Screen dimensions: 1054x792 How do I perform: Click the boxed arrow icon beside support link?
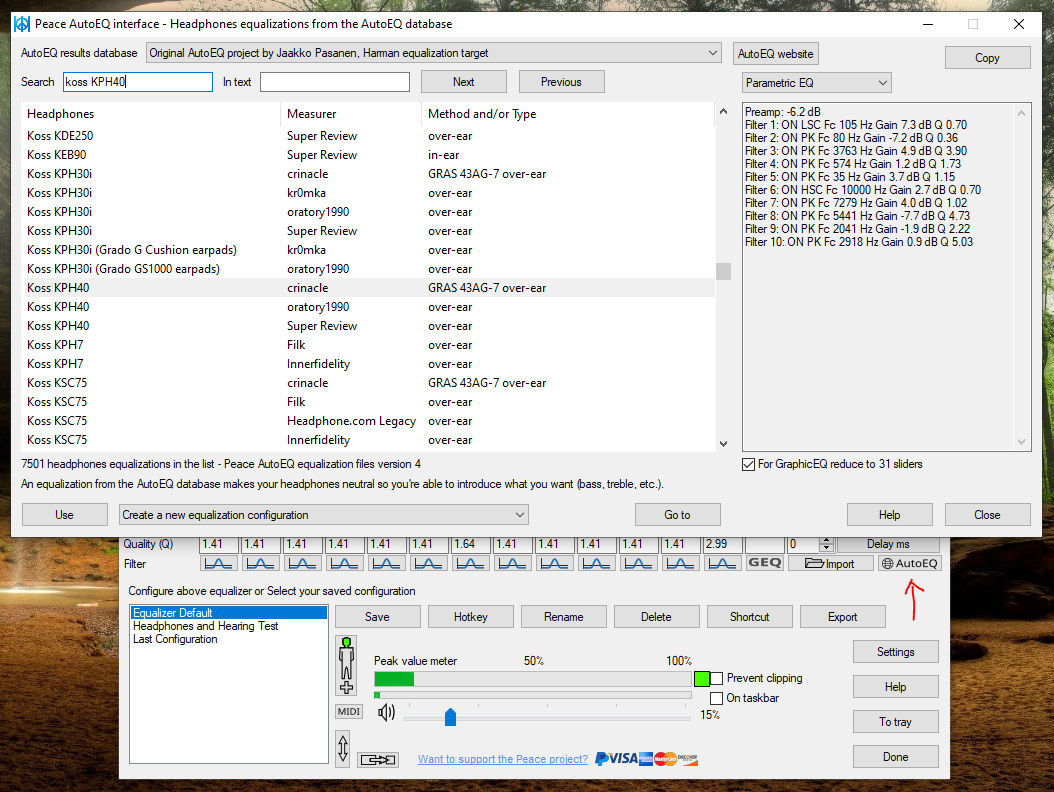click(x=378, y=760)
